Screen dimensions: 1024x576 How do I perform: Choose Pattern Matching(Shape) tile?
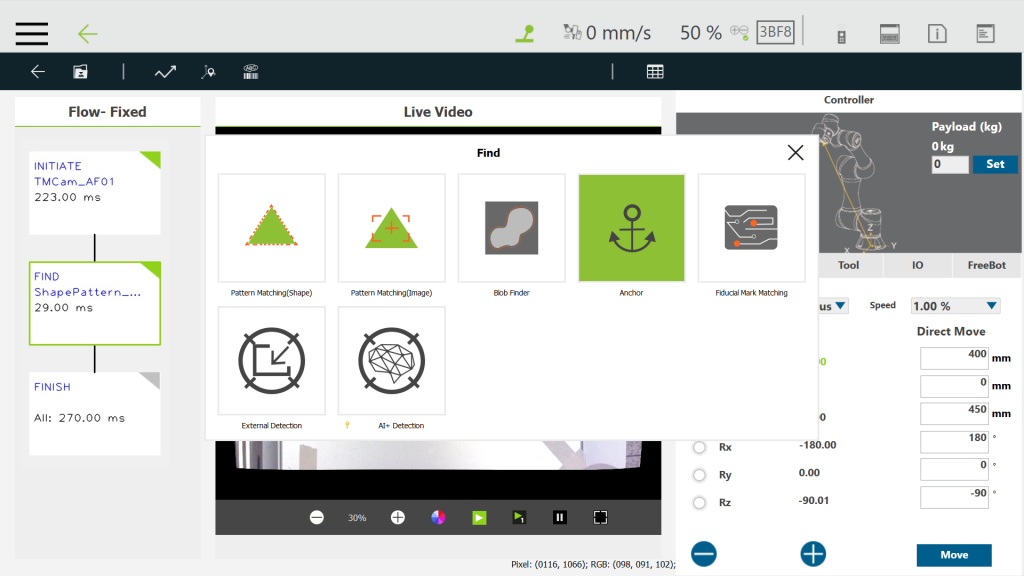(271, 228)
